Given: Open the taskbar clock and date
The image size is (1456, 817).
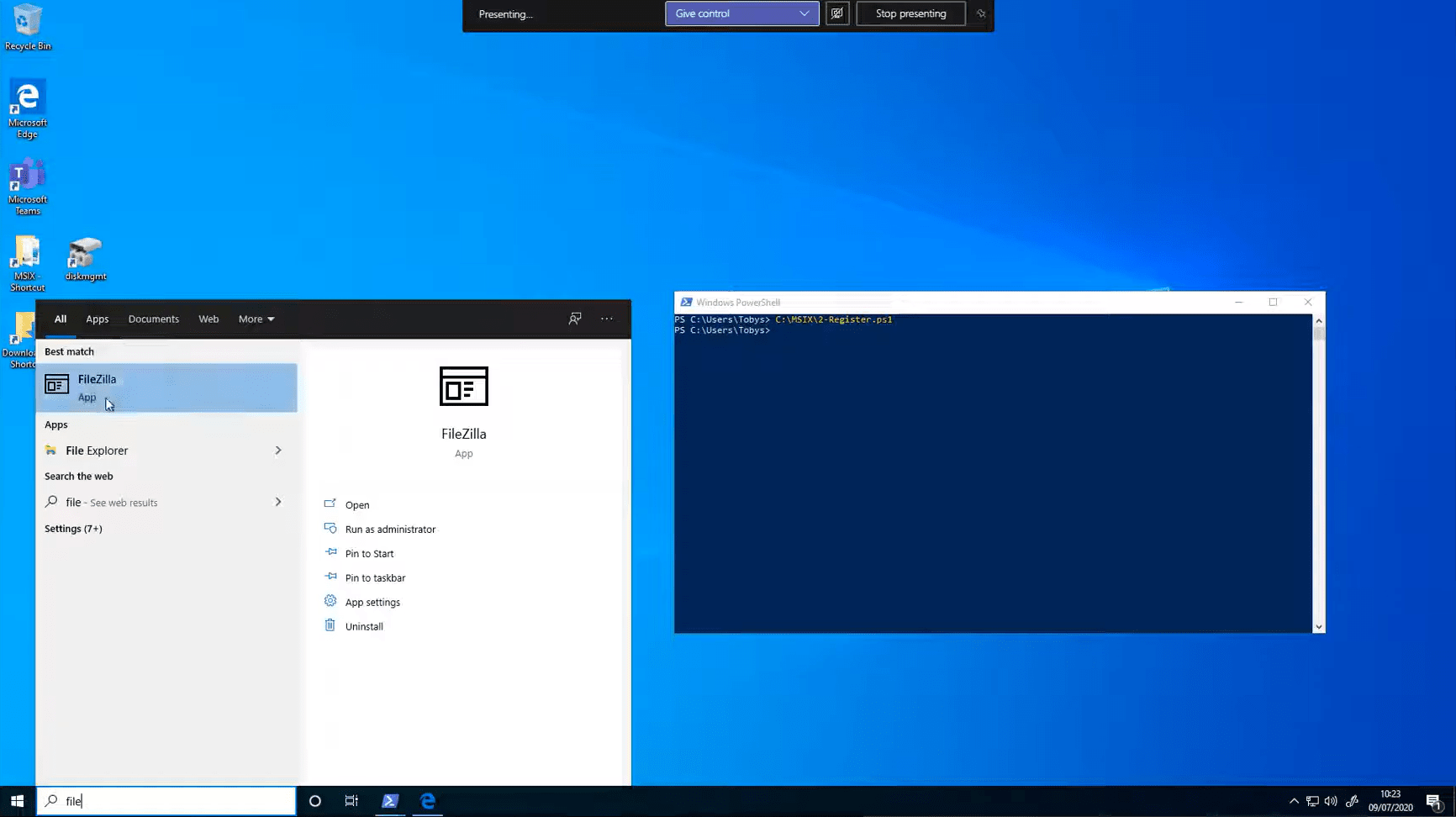Looking at the screenshot, I should [1390, 801].
